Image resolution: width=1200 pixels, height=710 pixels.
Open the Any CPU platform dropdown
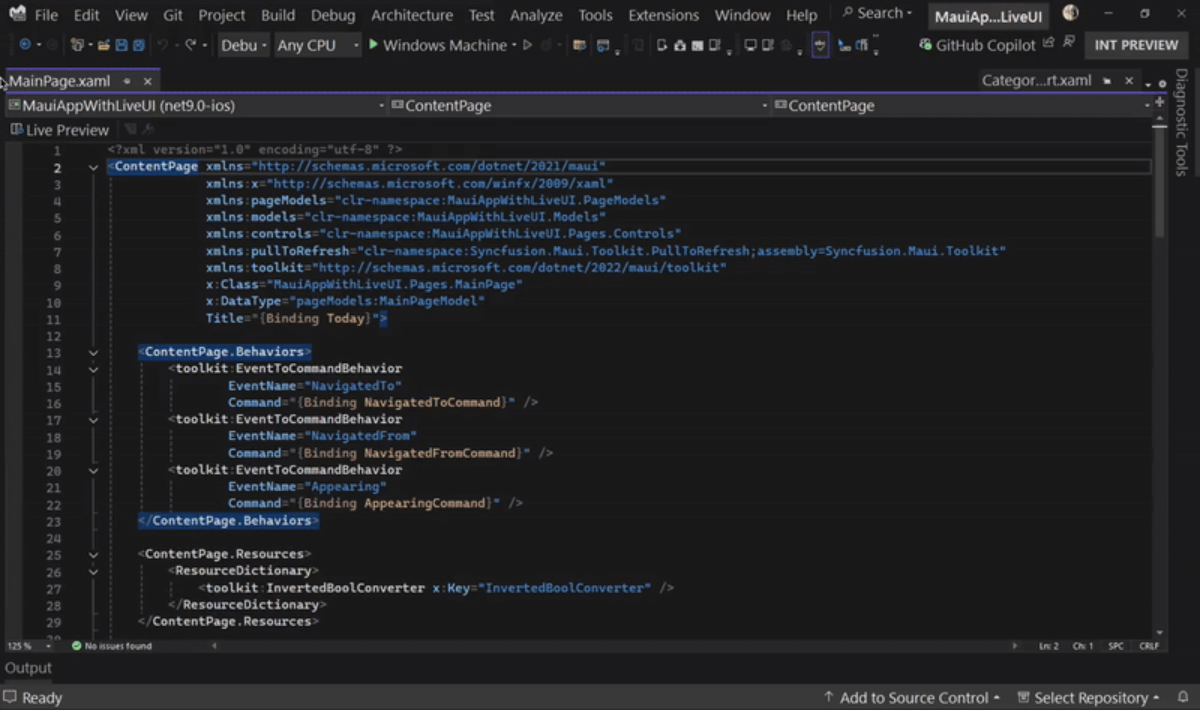point(318,46)
